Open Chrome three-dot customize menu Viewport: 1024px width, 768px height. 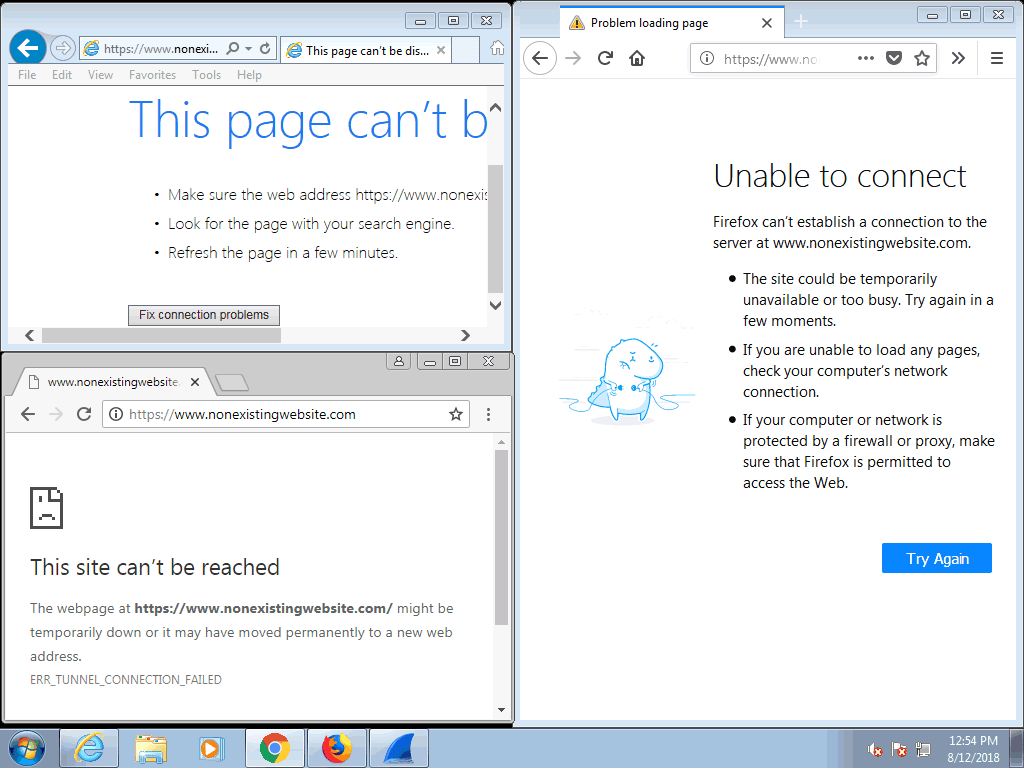[x=488, y=414]
